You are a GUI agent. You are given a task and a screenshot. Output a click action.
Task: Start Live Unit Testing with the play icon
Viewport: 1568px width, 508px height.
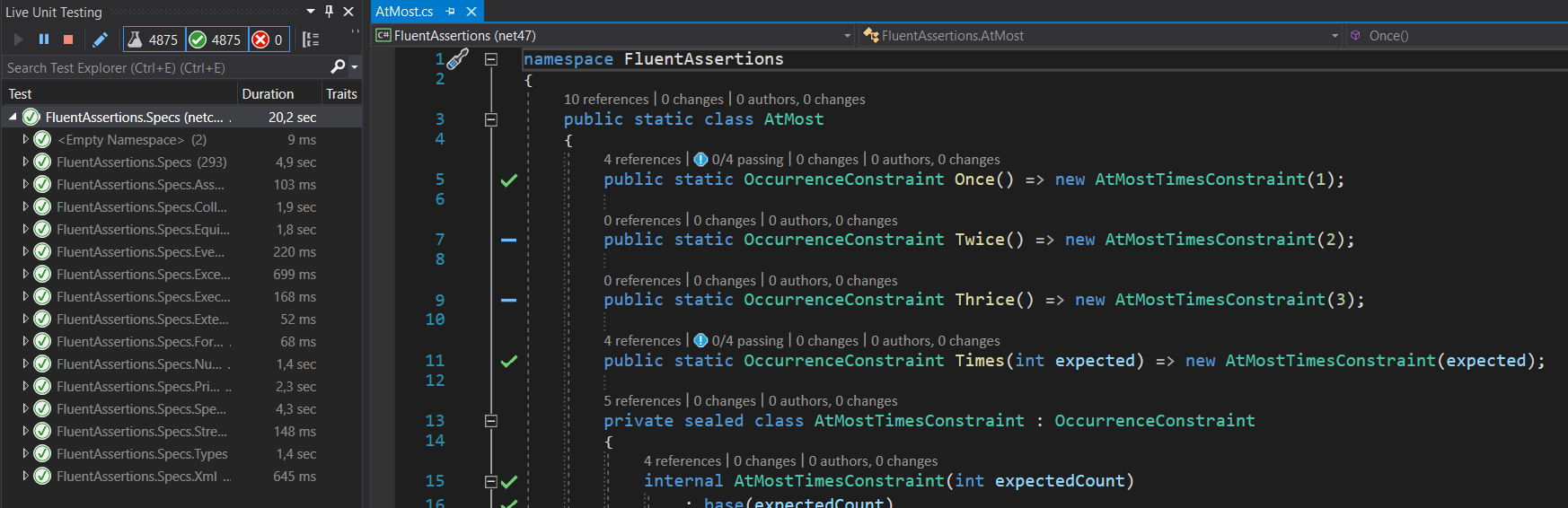coord(18,39)
